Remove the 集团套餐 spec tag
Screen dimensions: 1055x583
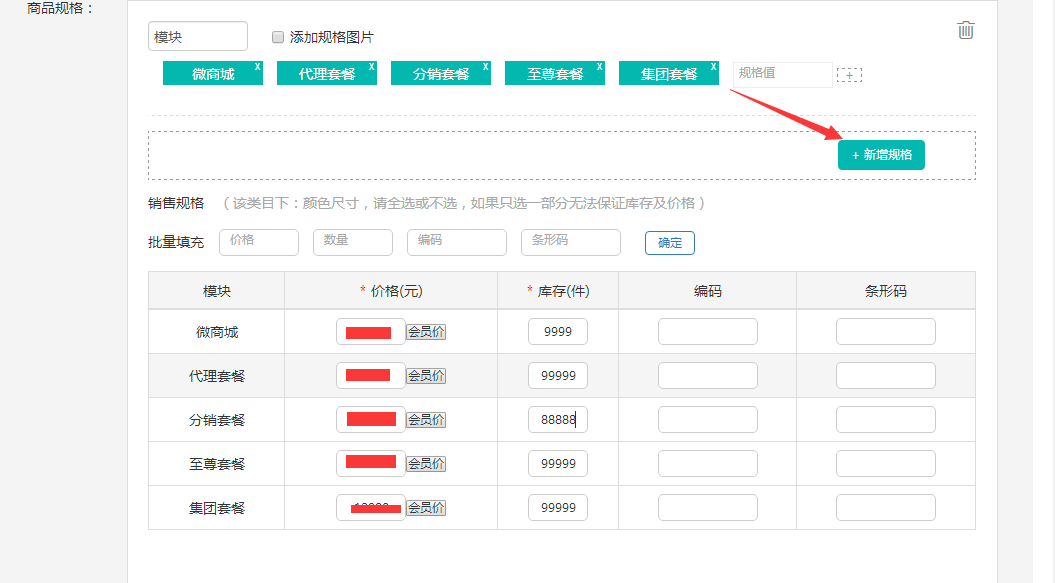click(713, 67)
